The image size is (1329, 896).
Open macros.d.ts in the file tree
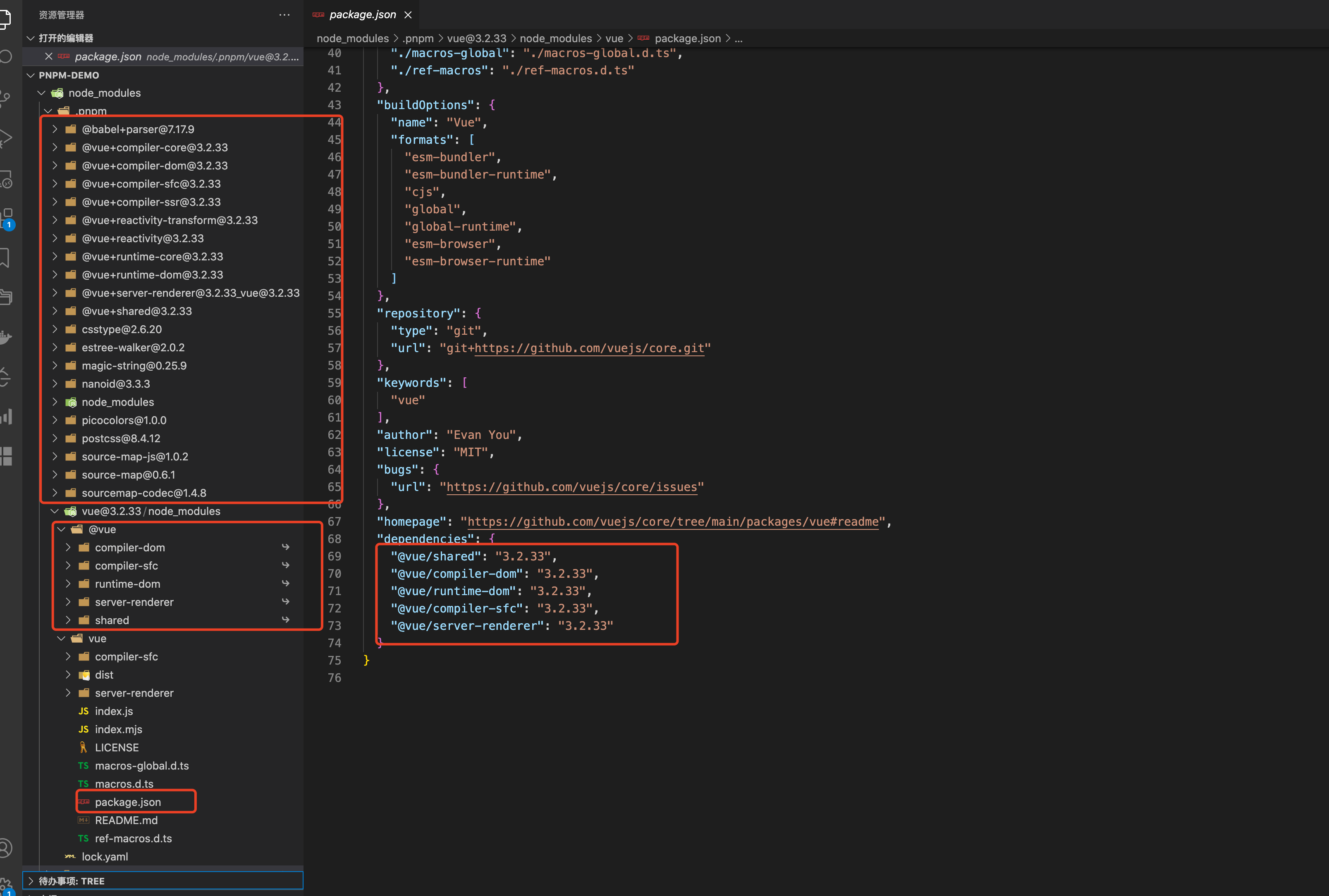124,784
